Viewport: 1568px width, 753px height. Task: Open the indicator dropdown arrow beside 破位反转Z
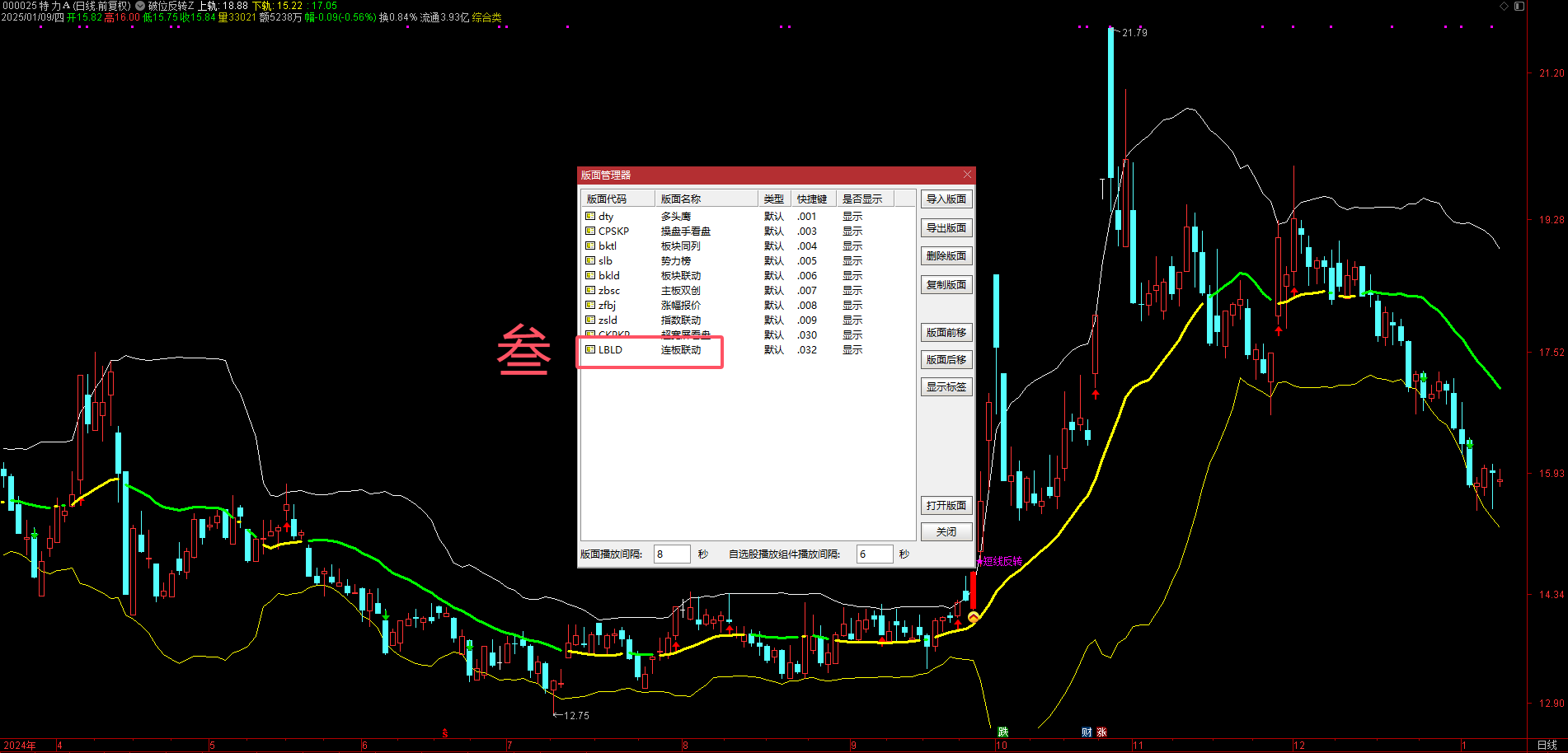click(140, 6)
